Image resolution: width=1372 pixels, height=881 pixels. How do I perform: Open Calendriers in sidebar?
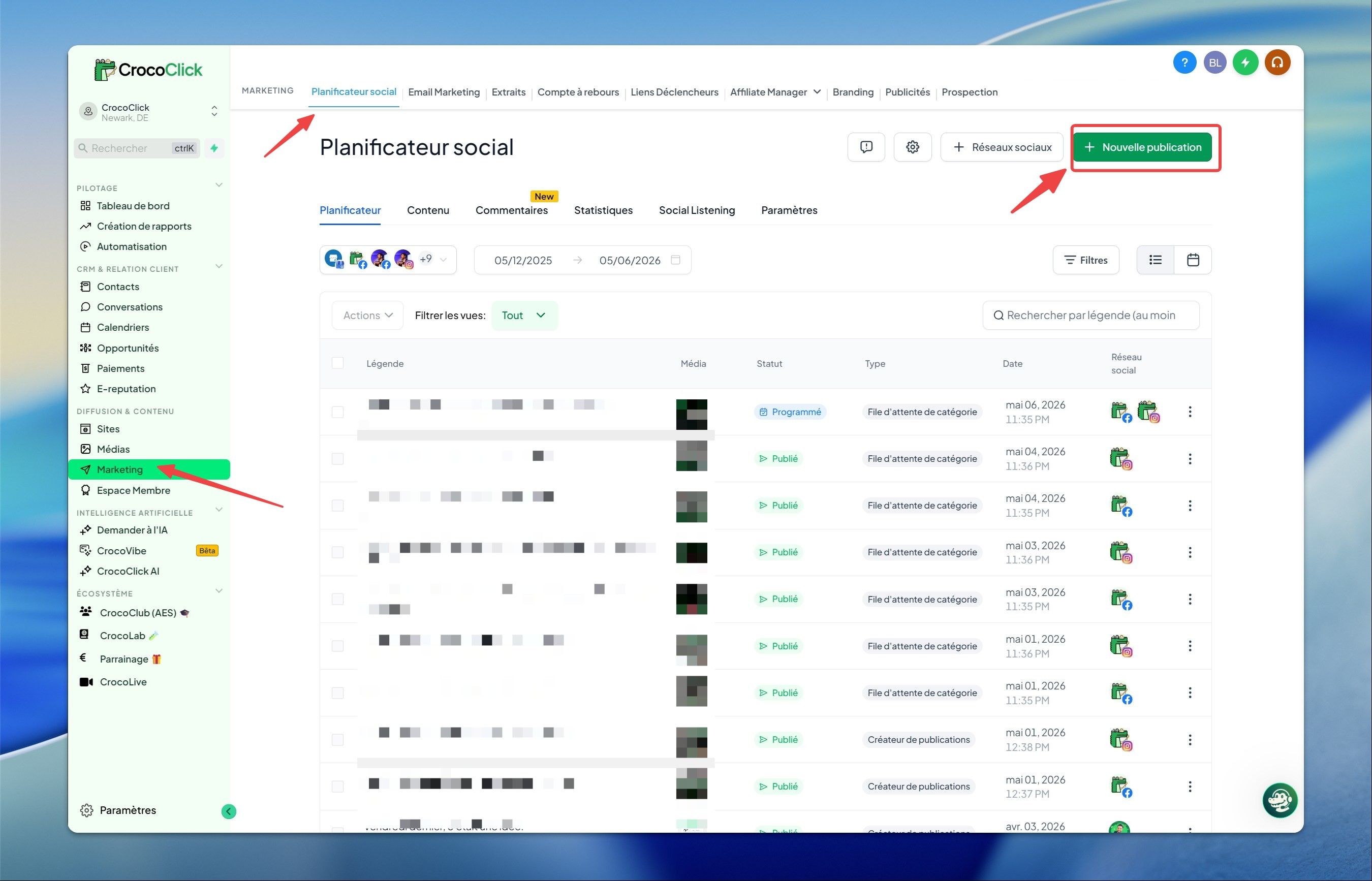click(122, 327)
